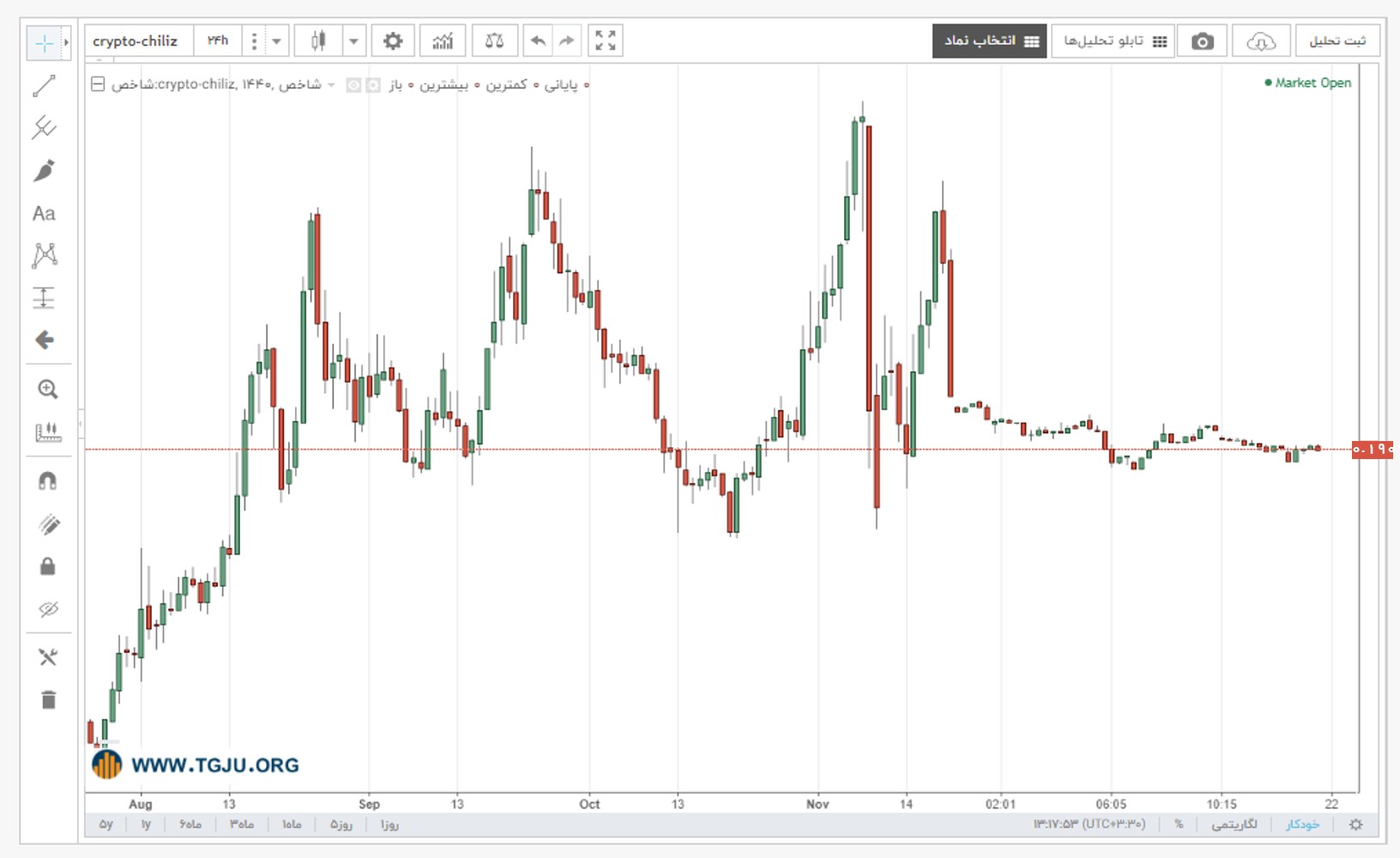Take a chart snapshot with camera icon
The height and width of the screenshot is (858, 1400).
click(x=1203, y=41)
